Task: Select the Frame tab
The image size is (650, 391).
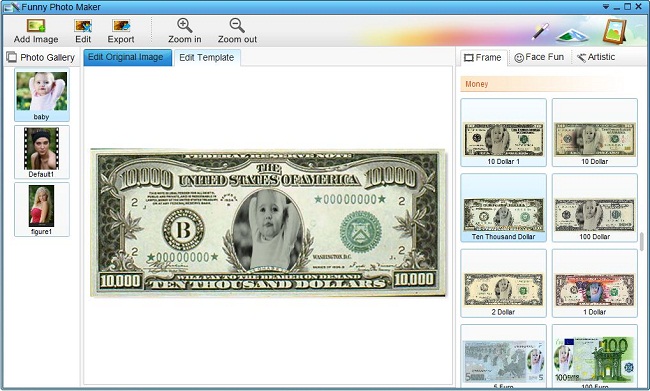Action: (x=483, y=58)
